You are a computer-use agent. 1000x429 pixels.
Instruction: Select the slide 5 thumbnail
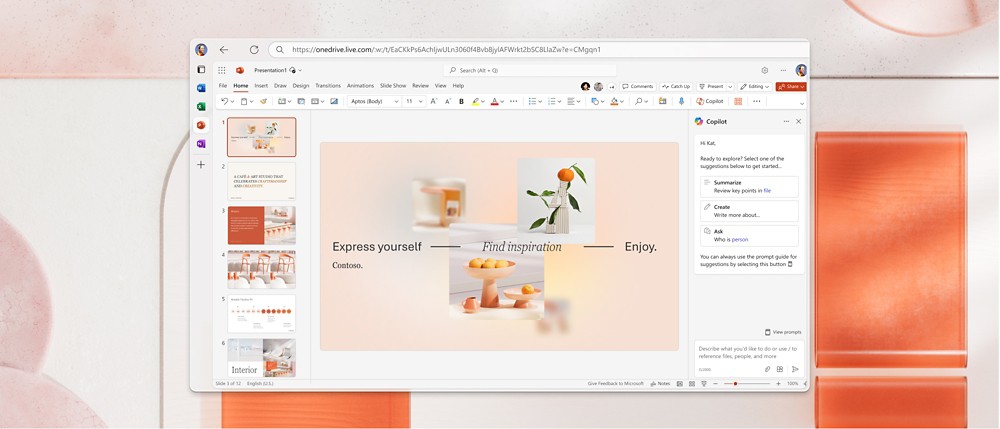tap(261, 314)
